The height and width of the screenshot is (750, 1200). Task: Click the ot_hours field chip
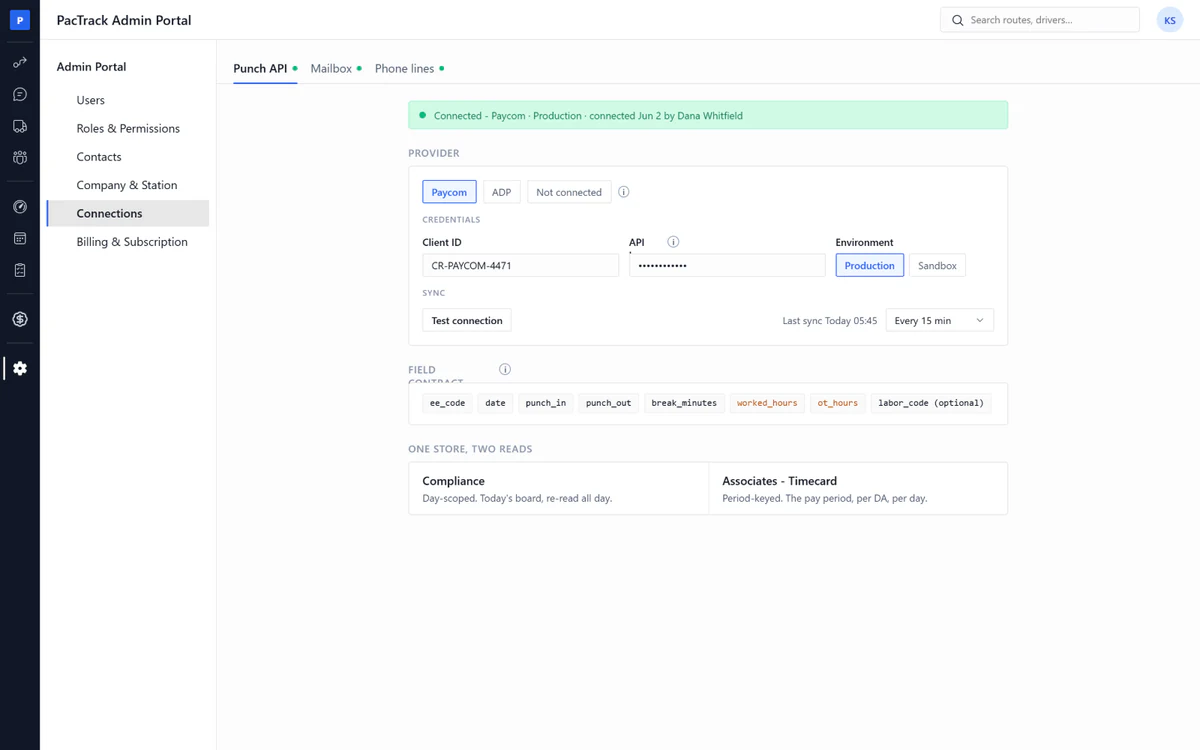[838, 403]
